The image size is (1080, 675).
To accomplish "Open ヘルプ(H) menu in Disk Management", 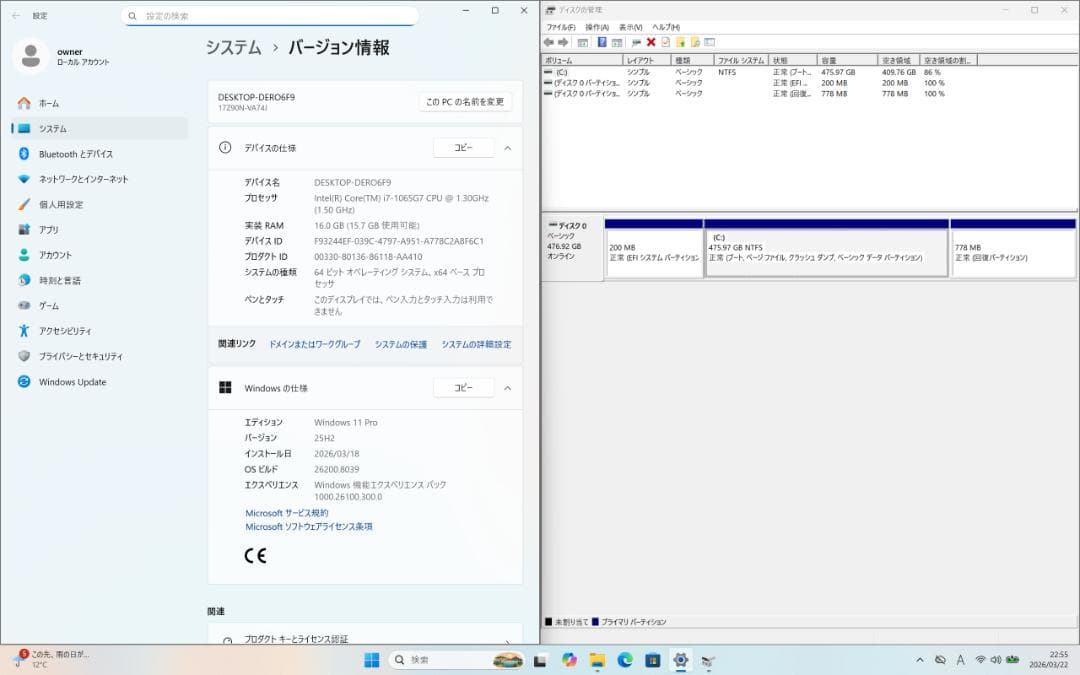I will click(666, 27).
